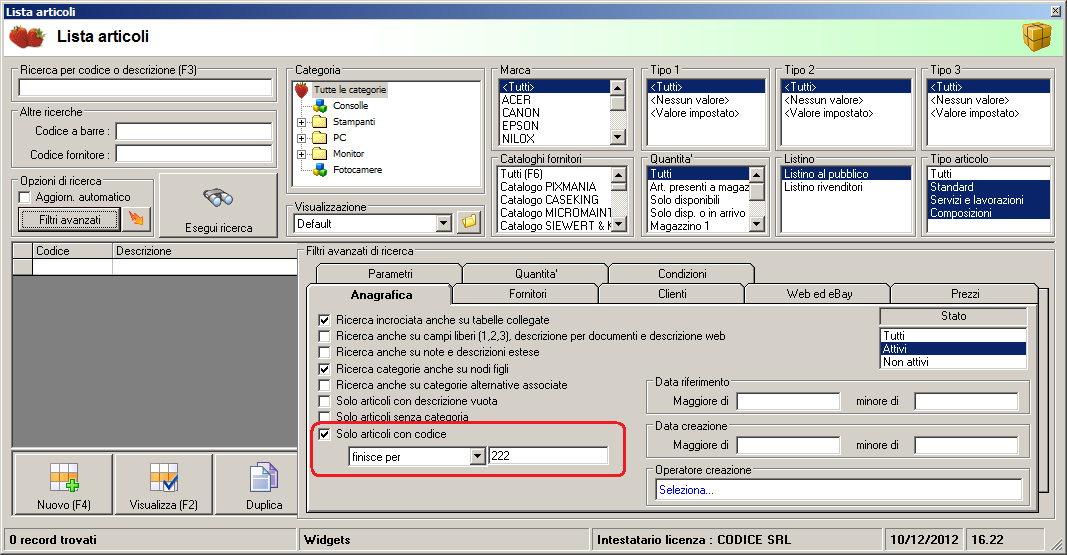
Task: Enable Aggiorn. automatico checkbox
Action: click(x=26, y=198)
